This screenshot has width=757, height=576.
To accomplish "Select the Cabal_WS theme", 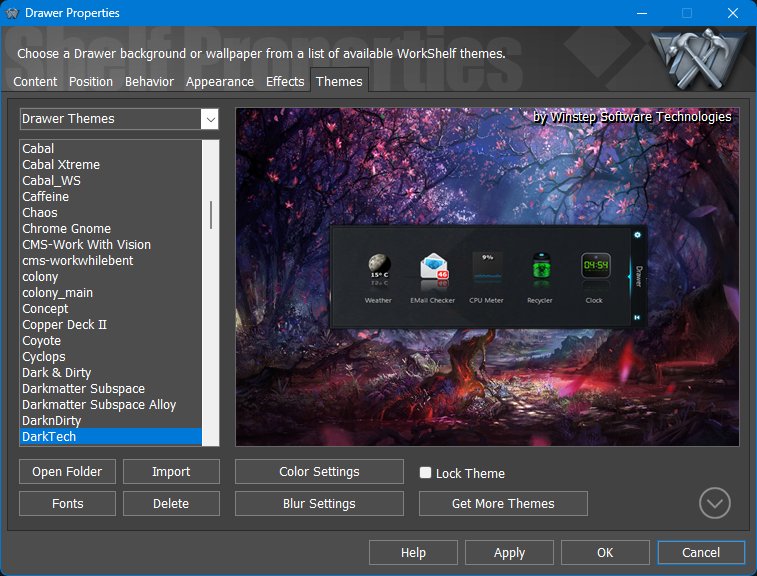I will tap(111, 180).
